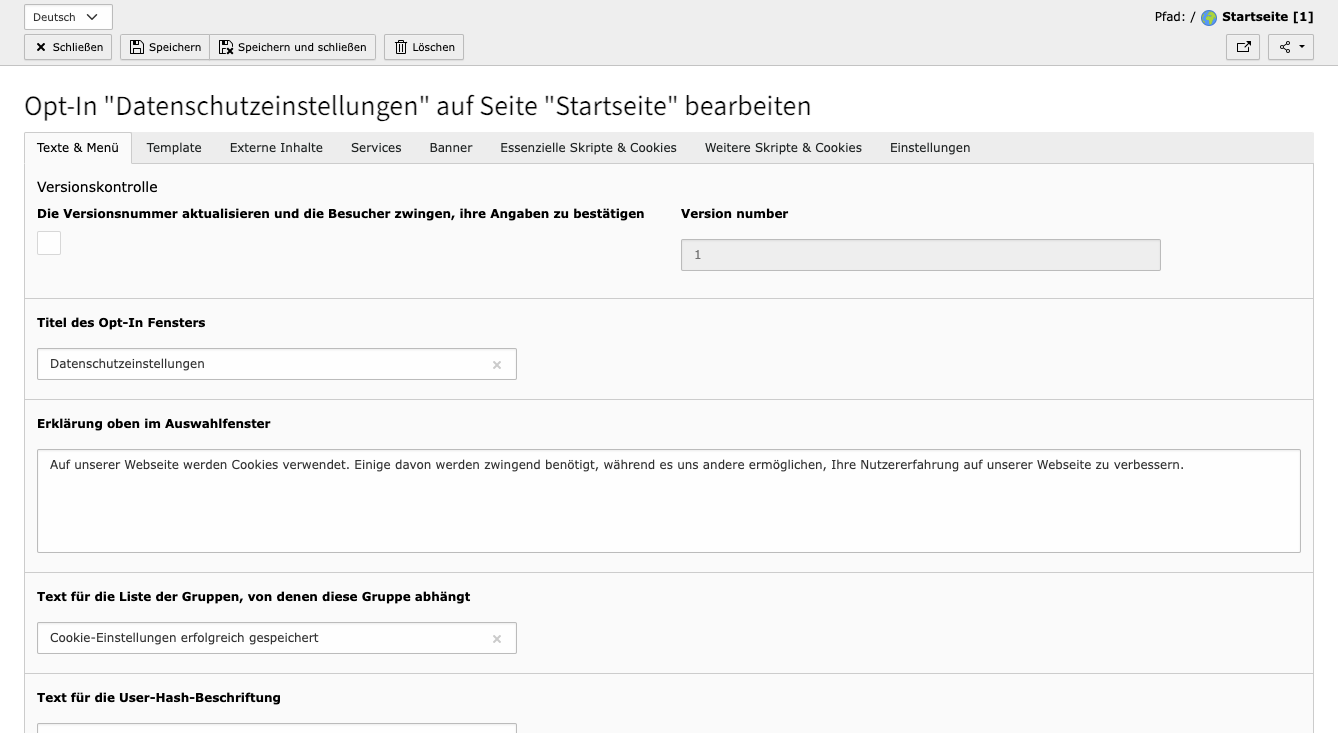
Task: Click the save-and-close icon
Action: click(x=225, y=46)
